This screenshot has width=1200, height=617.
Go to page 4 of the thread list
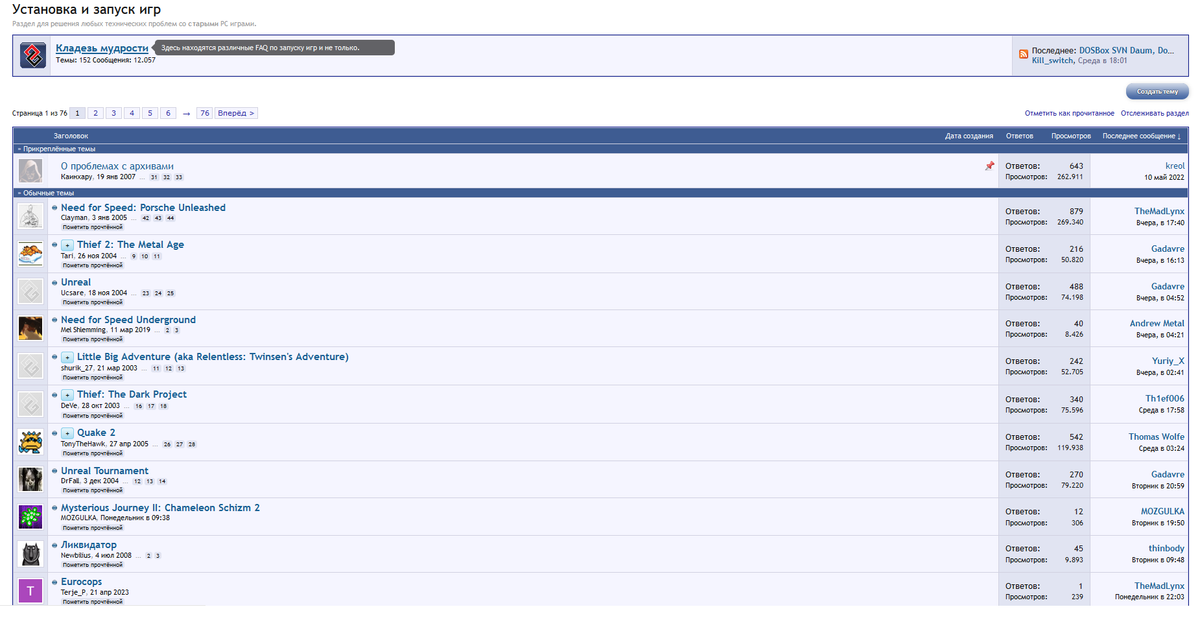132,113
